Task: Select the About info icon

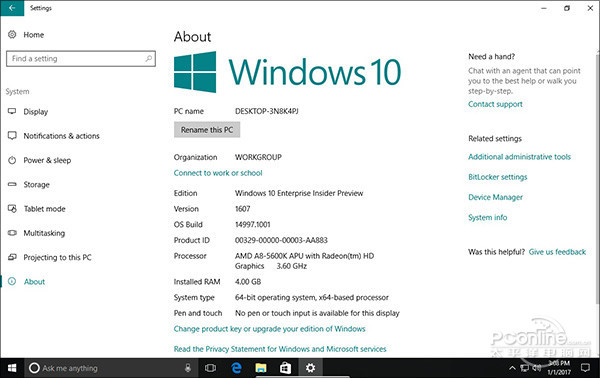Action: point(12,281)
